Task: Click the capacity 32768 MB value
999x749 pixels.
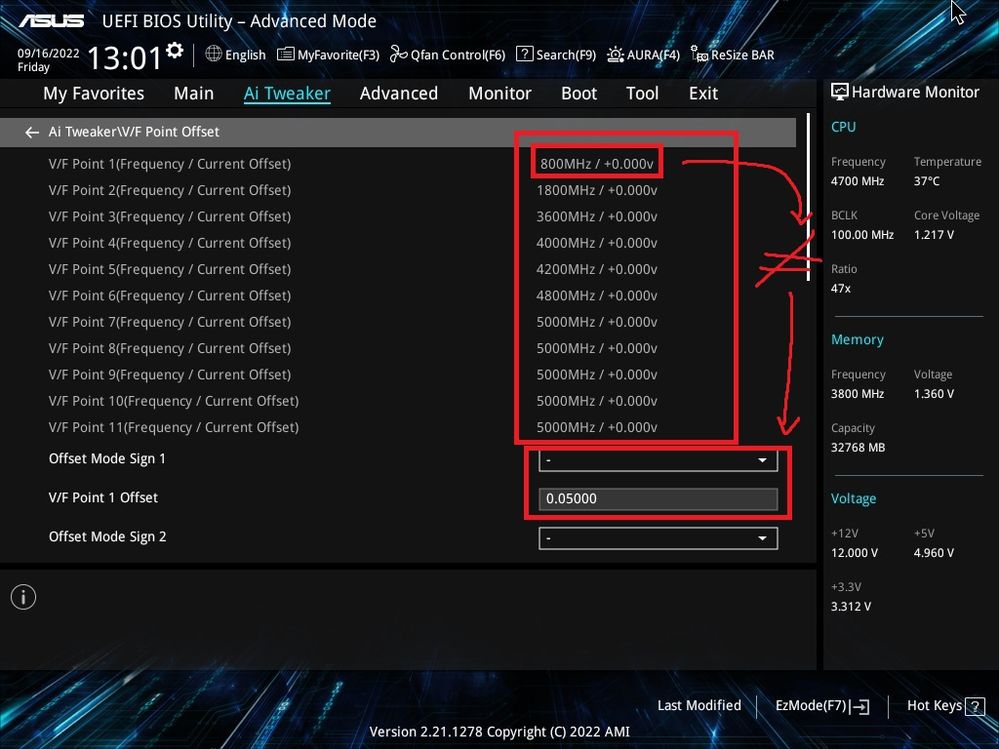Action: 858,448
